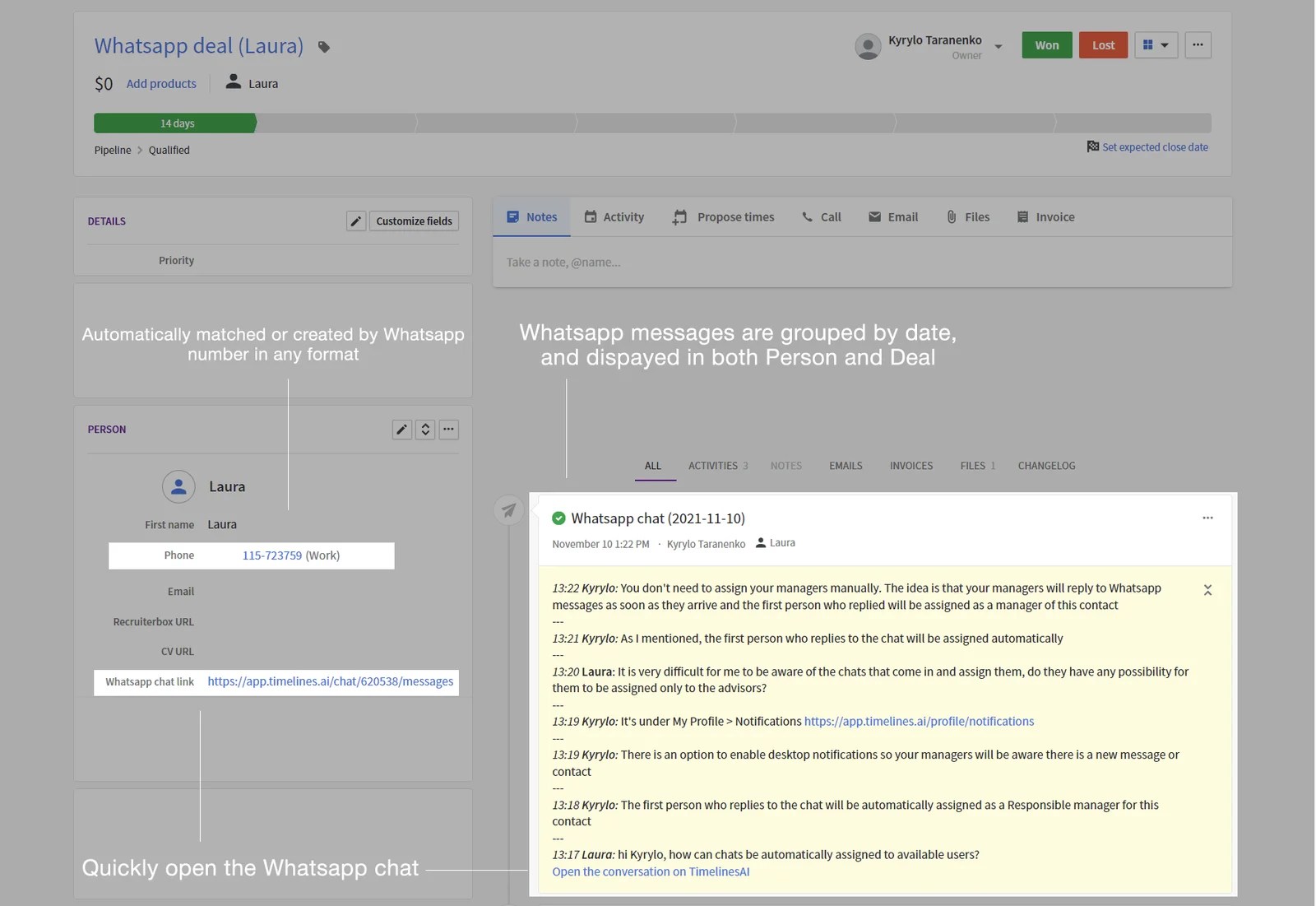This screenshot has height=906, width=1316.
Task: Open the Invoice tab
Action: 1045,217
